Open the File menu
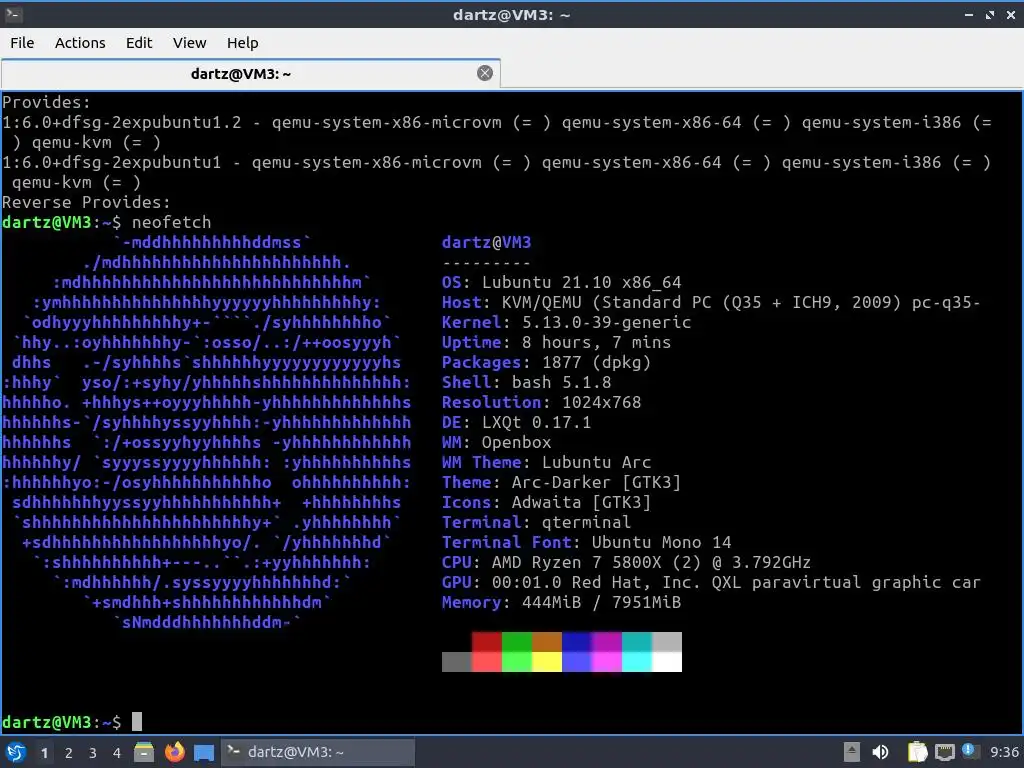 point(22,43)
